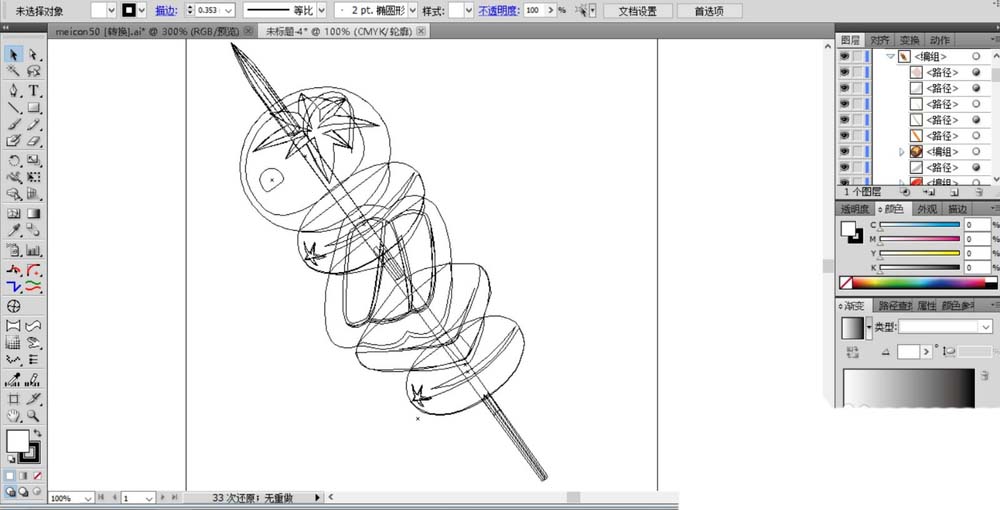Viewport: 1000px width, 510px height.
Task: Collapse the top <编组> tree arrow
Action: tap(890, 57)
